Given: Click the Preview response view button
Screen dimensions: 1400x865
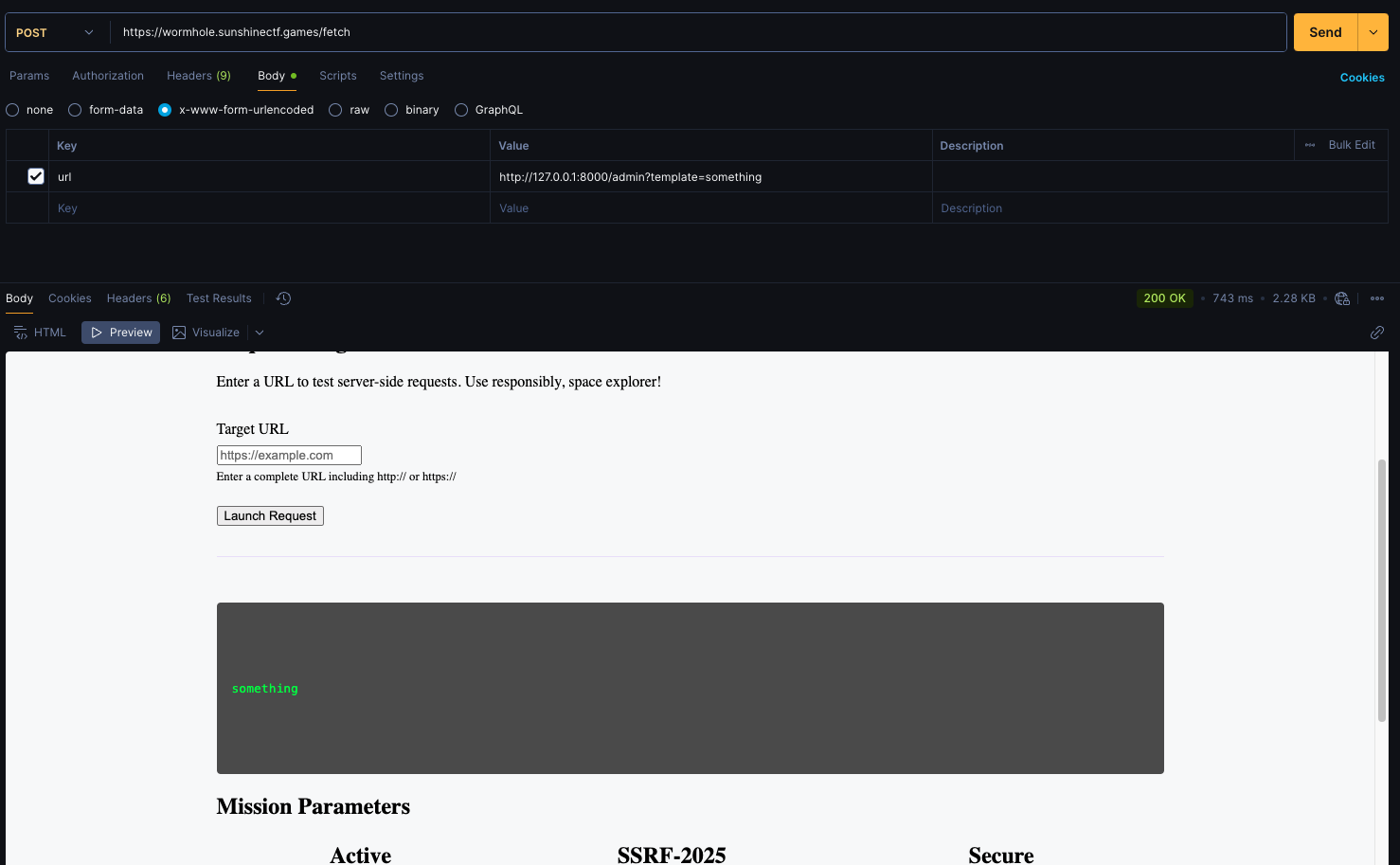Looking at the screenshot, I should coord(121,333).
